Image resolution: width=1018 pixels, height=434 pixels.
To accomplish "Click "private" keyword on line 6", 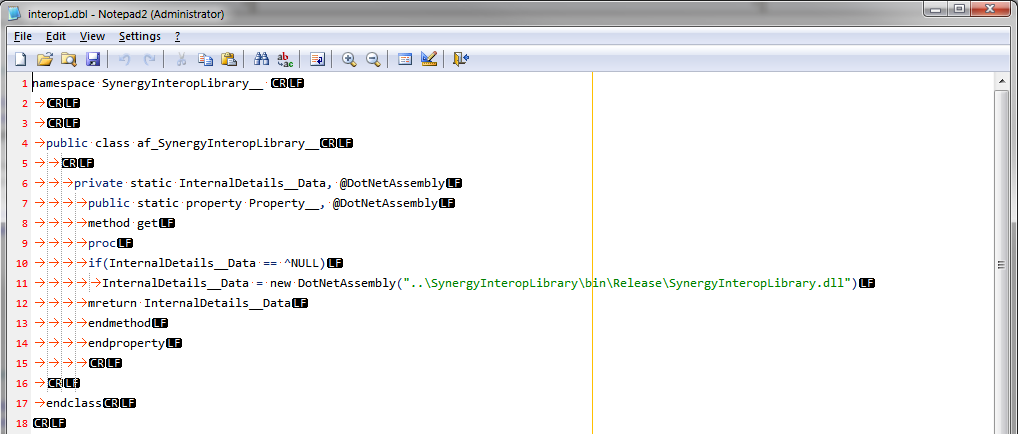I will 99,183.
